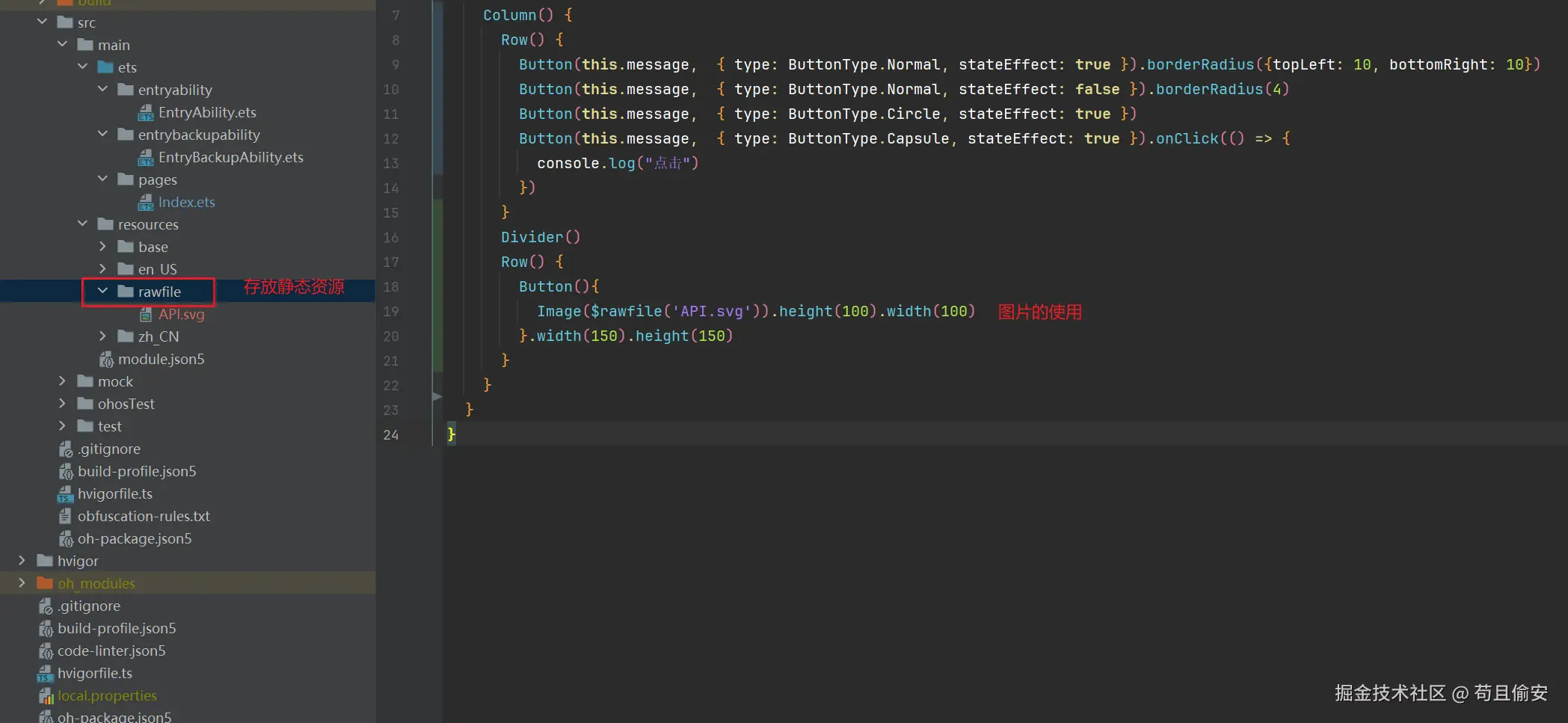
Task: Collapse the entrybackupability folder chevron
Action: tap(102, 134)
